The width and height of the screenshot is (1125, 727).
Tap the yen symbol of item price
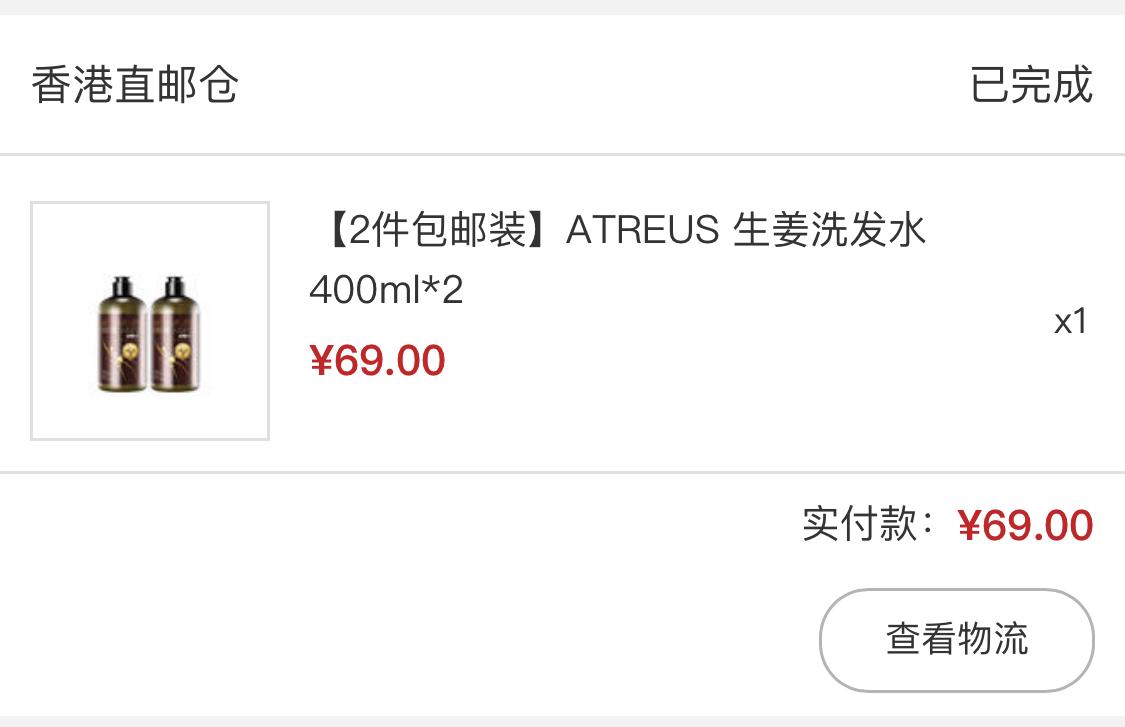[x=321, y=360]
